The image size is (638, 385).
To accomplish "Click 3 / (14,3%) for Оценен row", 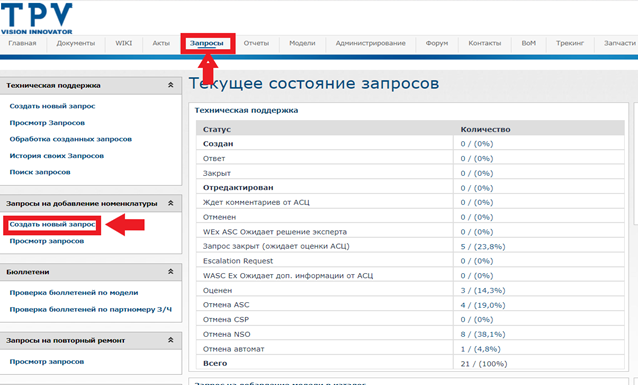I will 483,291.
